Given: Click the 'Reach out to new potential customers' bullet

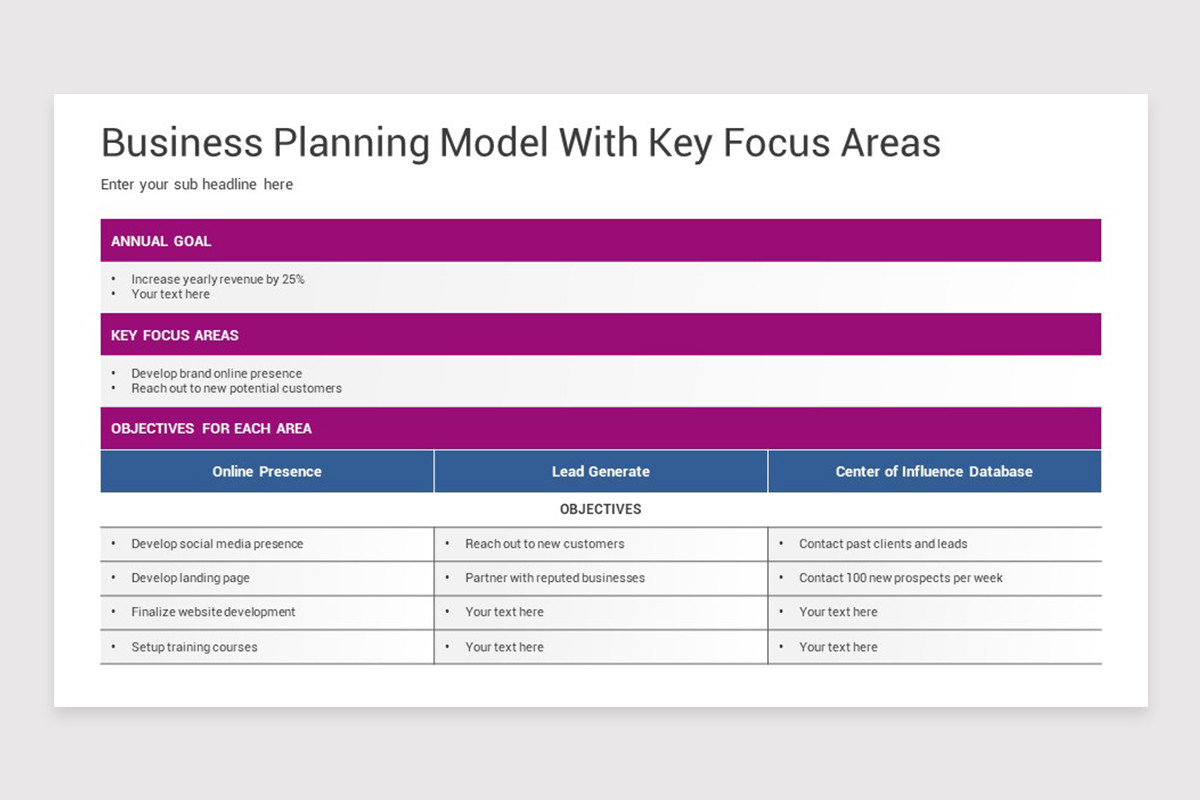Looking at the screenshot, I should coord(236,388).
